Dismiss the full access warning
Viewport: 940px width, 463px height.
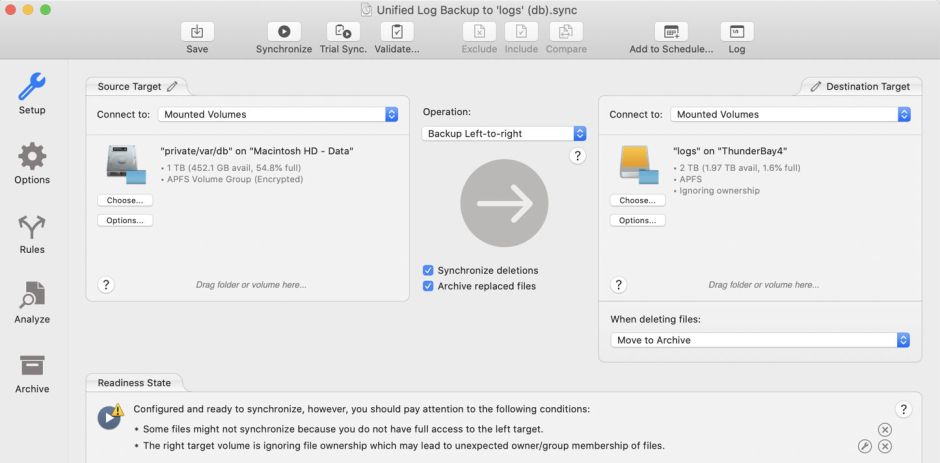pyautogui.click(x=885, y=429)
